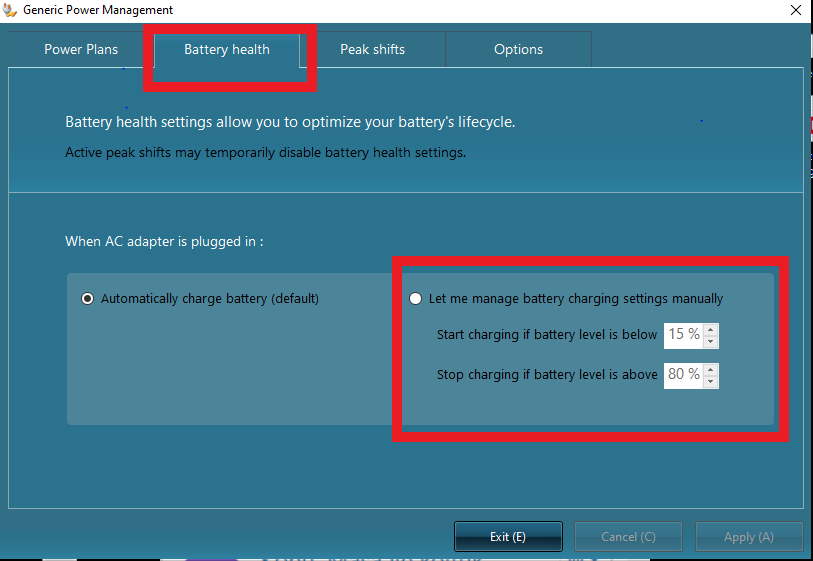Go to the Options tab
The height and width of the screenshot is (561, 813).
(518, 49)
